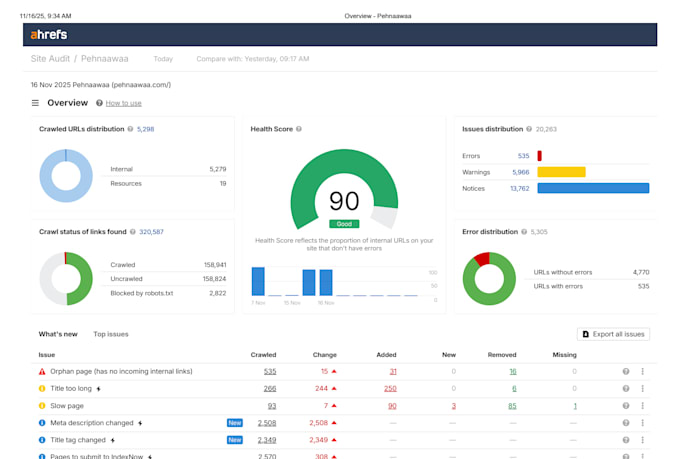Click the Crawled URLs distribution donut chart
The width and height of the screenshot is (680, 459).
[66, 176]
